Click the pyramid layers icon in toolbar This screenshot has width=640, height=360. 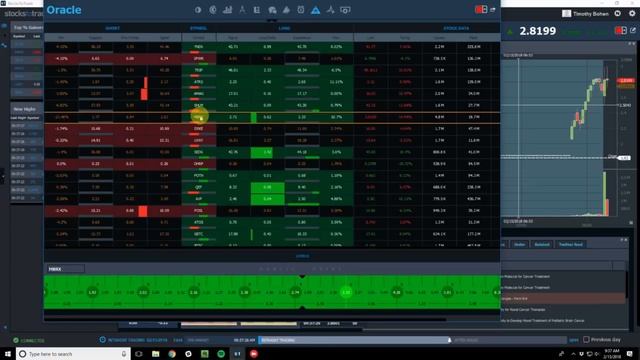(286, 10)
